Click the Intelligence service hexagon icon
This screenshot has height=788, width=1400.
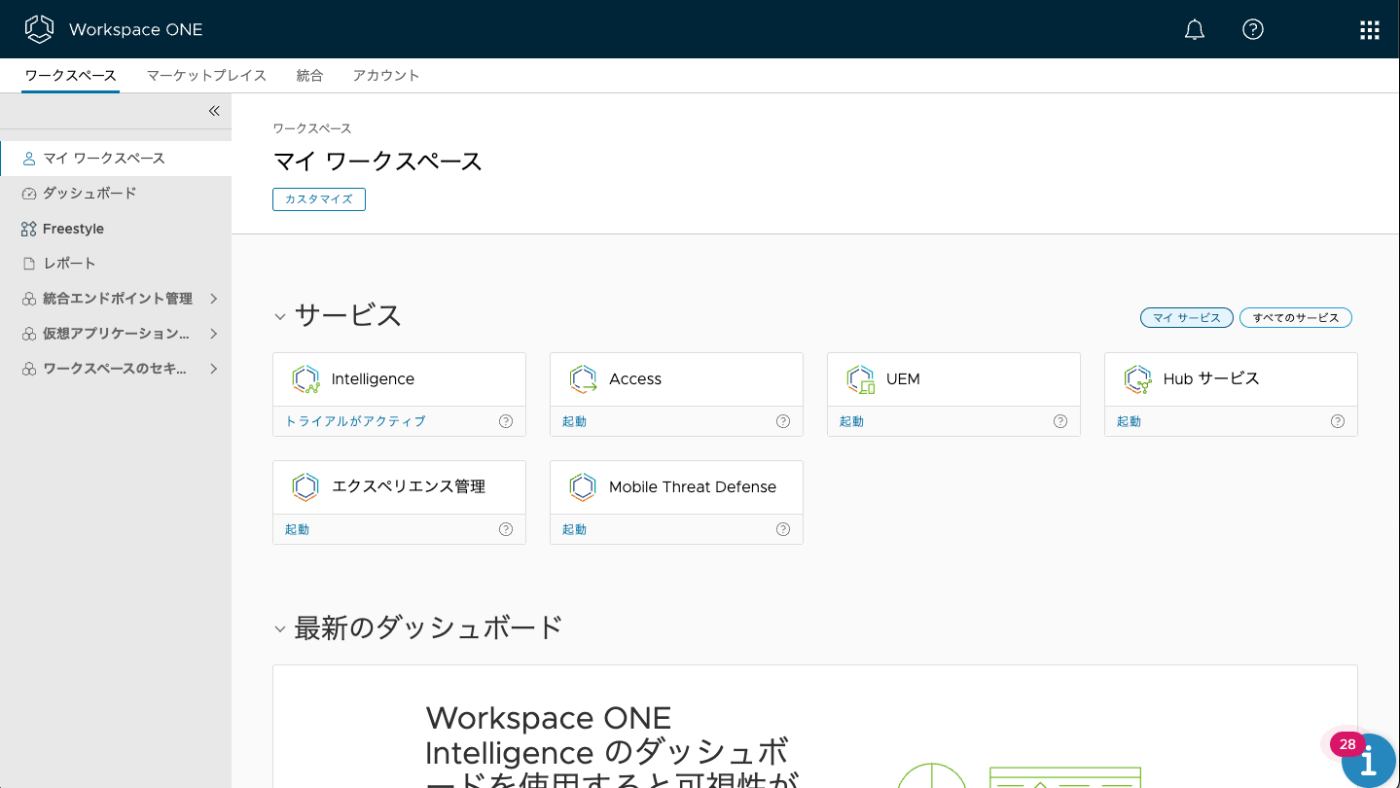coord(306,379)
